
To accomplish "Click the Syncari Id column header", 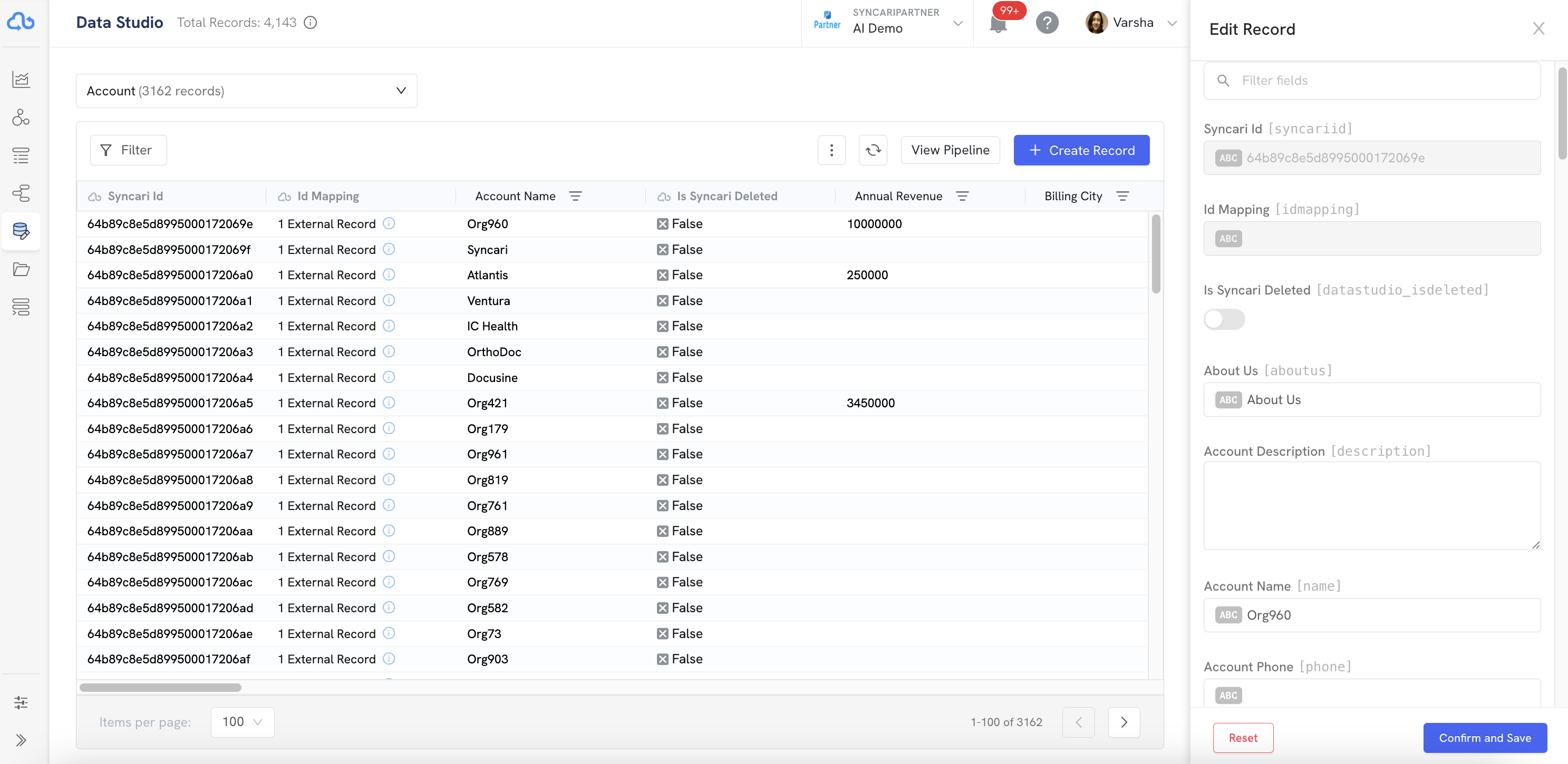I will tap(135, 197).
